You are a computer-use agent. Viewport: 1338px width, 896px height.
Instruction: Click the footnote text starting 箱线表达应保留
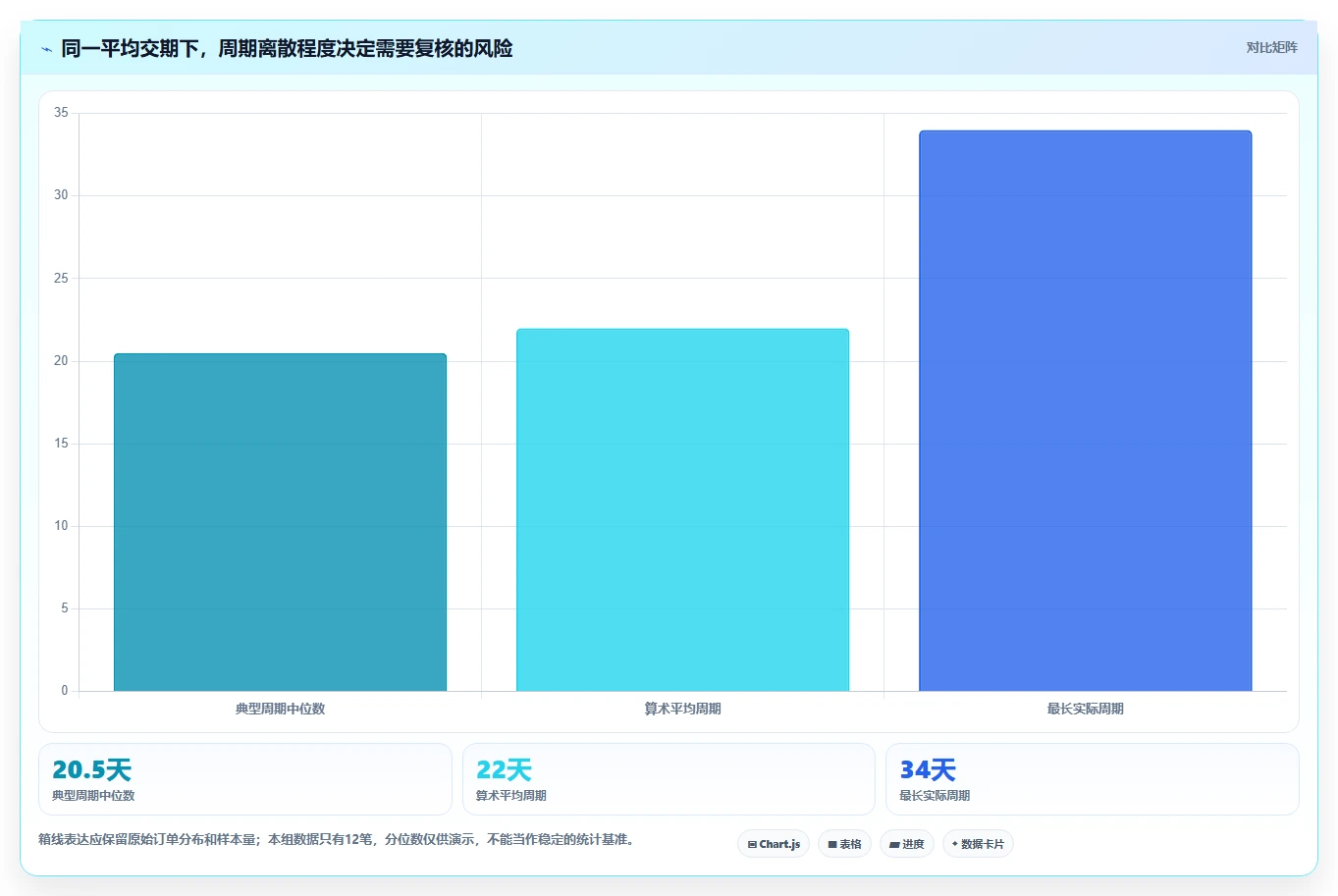coord(338,840)
